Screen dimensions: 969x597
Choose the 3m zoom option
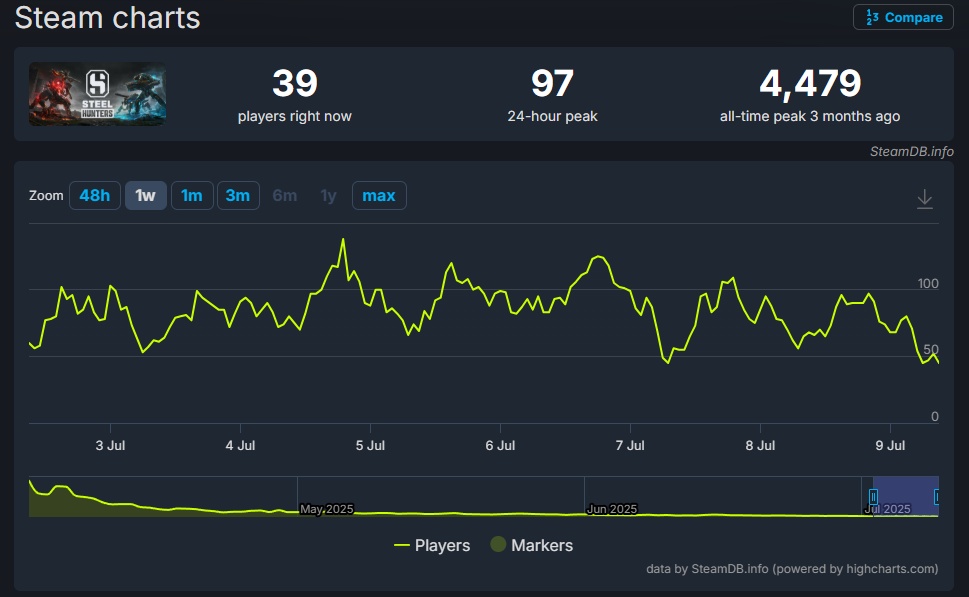tap(237, 196)
